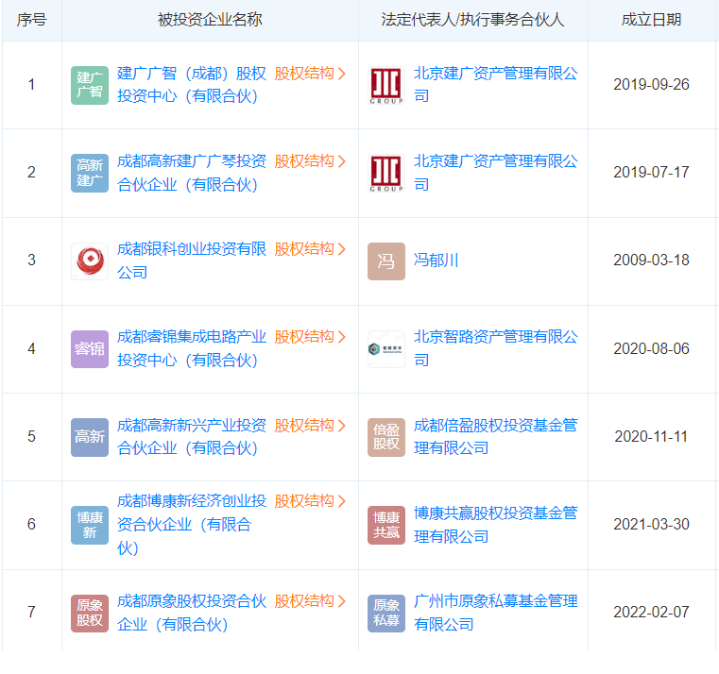This screenshot has height=674, width=719.
Task: Click the sequence number 1 cell
Action: point(31,84)
